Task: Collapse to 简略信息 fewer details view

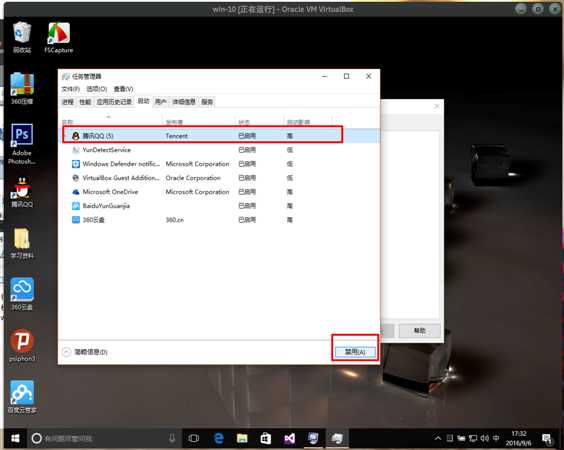Action: coord(85,352)
